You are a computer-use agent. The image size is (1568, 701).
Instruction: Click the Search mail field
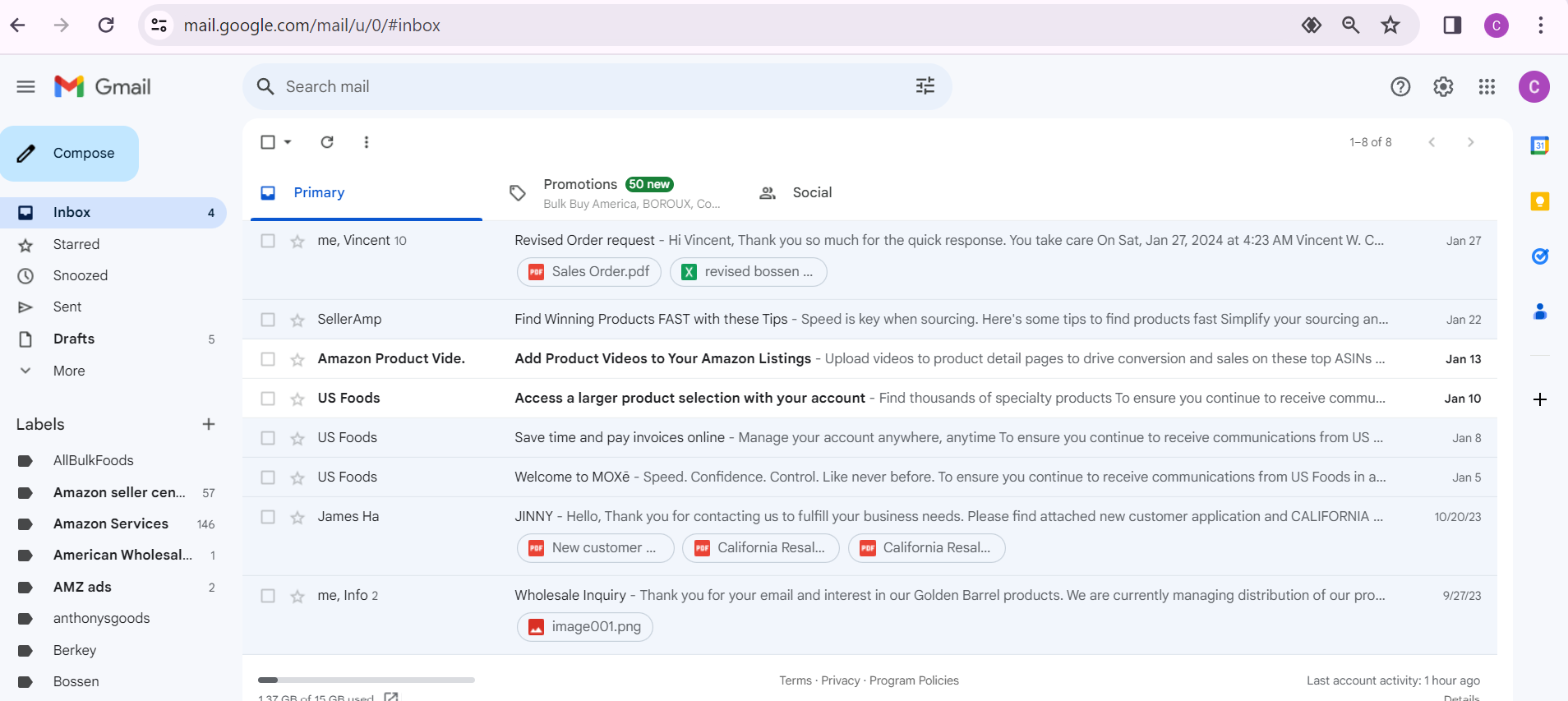pyautogui.click(x=597, y=86)
